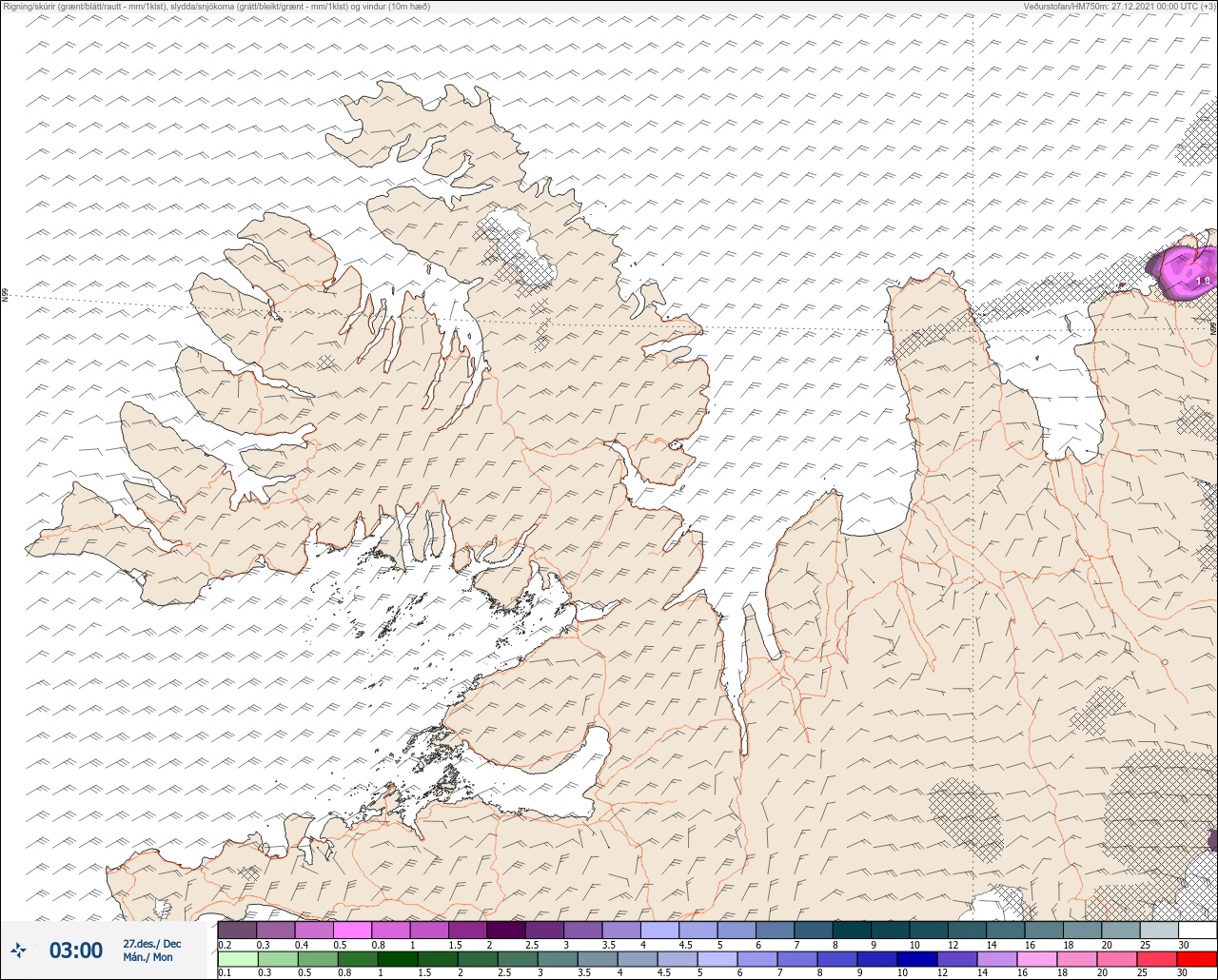Select the upper scale swatch starting at 14
The width and height of the screenshot is (1218, 980).
[1006, 930]
